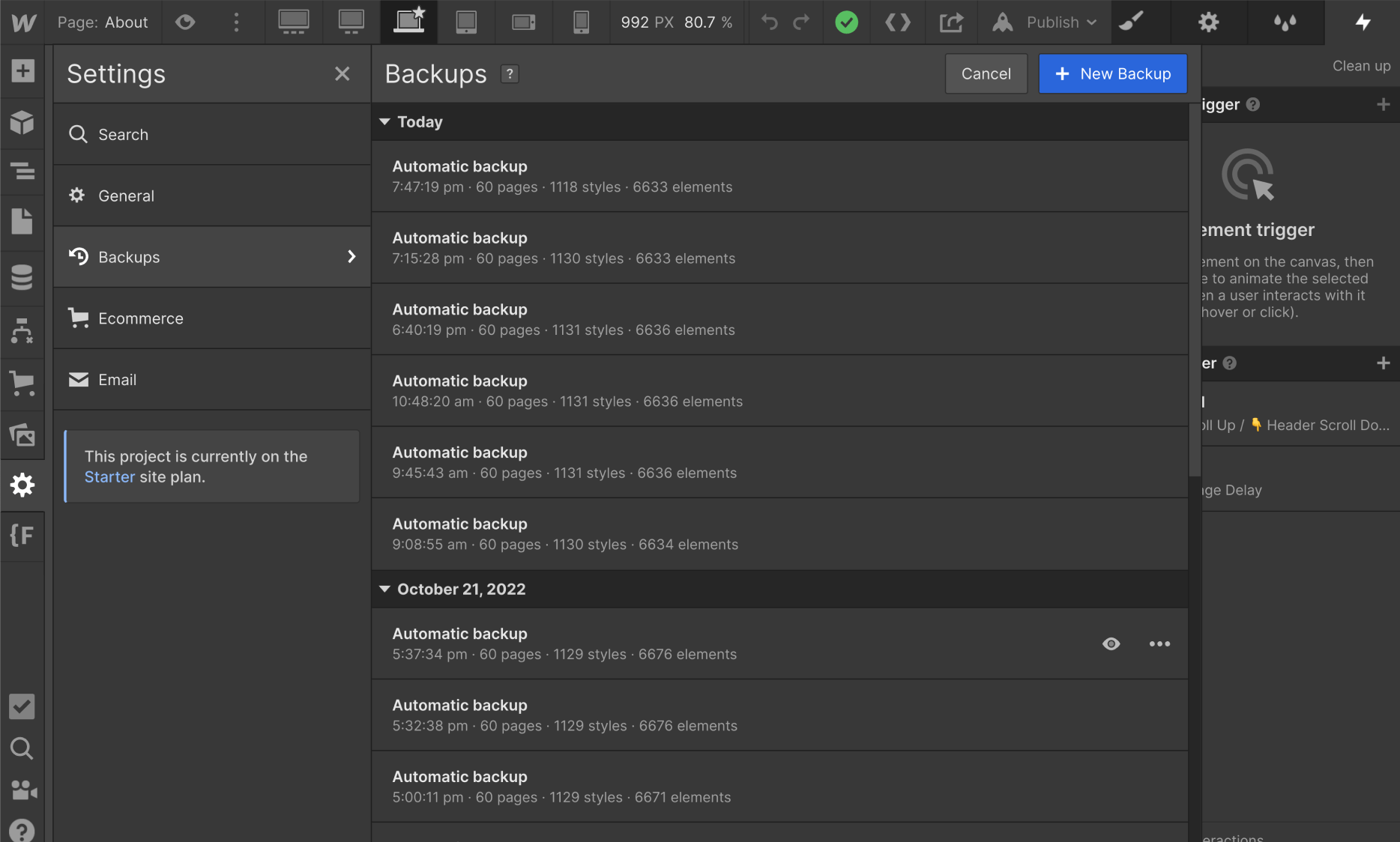Open the Email settings section
Image resolution: width=1400 pixels, height=842 pixels.
118,380
